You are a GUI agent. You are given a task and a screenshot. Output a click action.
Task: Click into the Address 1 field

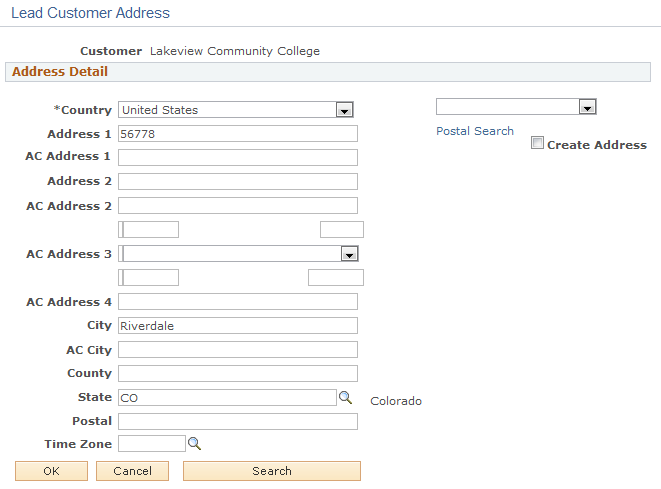(237, 134)
